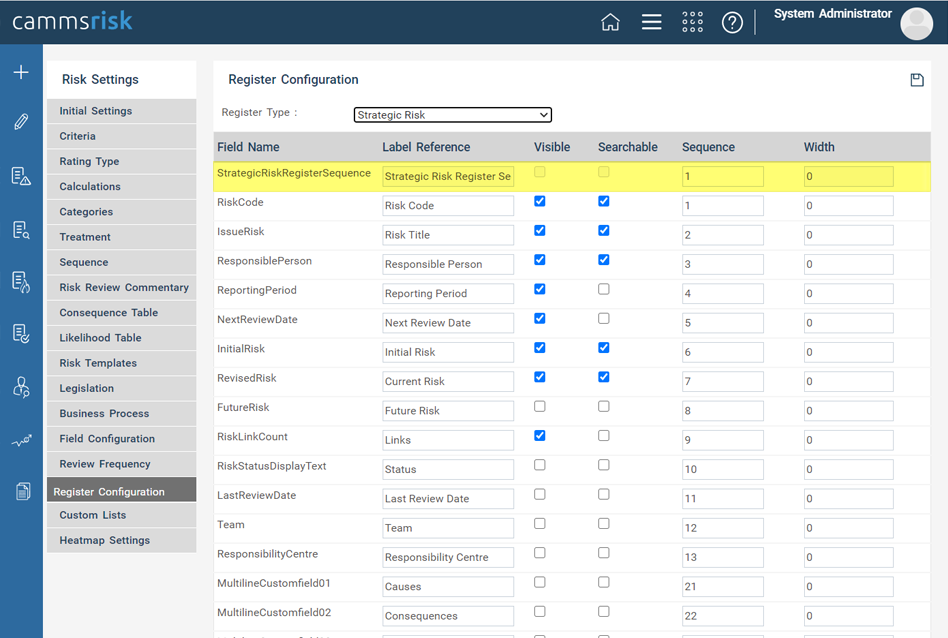
Task: Open Custom Lists settings
Action: point(122,515)
